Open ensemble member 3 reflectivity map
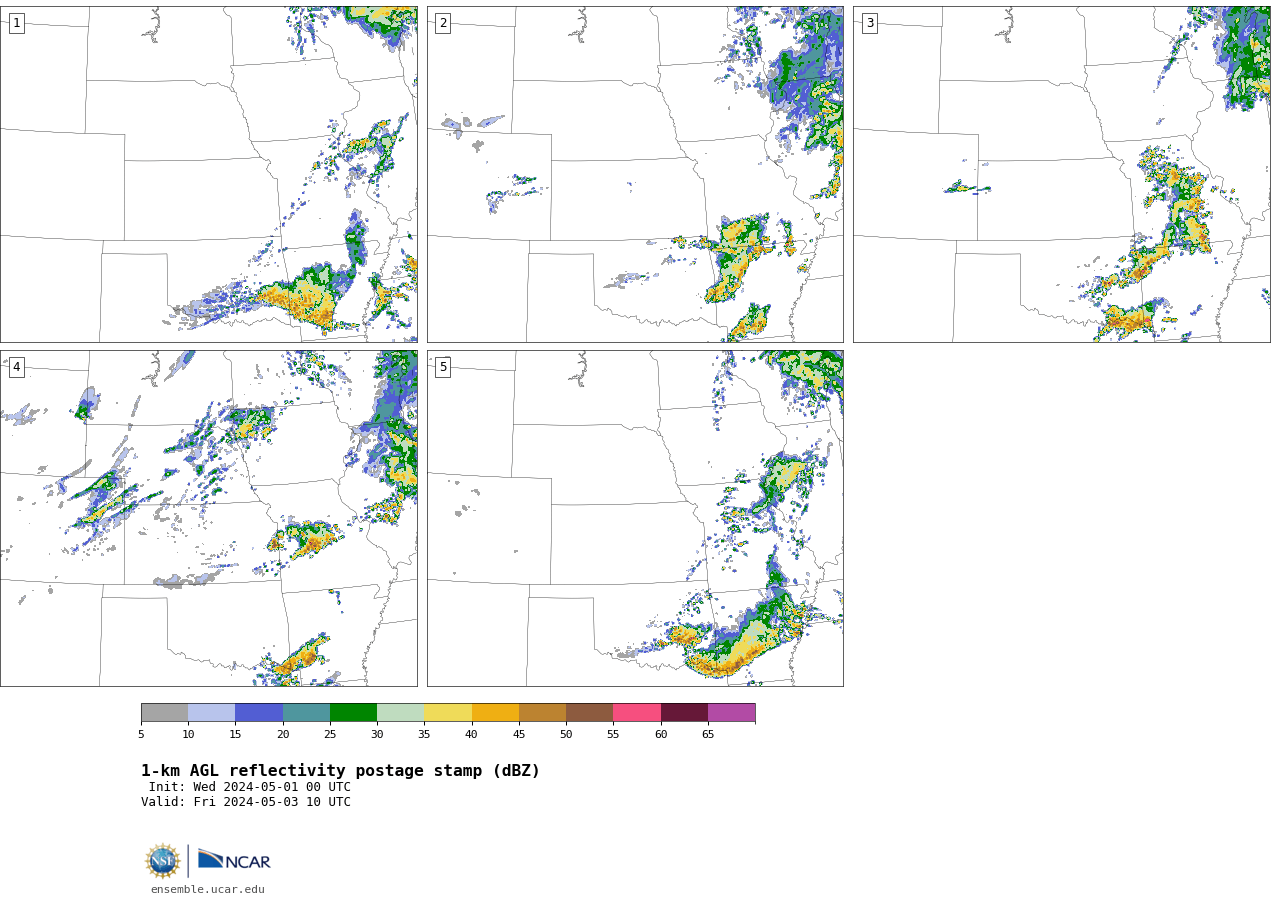This screenshot has width=1280, height=901. pyautogui.click(x=1061, y=174)
